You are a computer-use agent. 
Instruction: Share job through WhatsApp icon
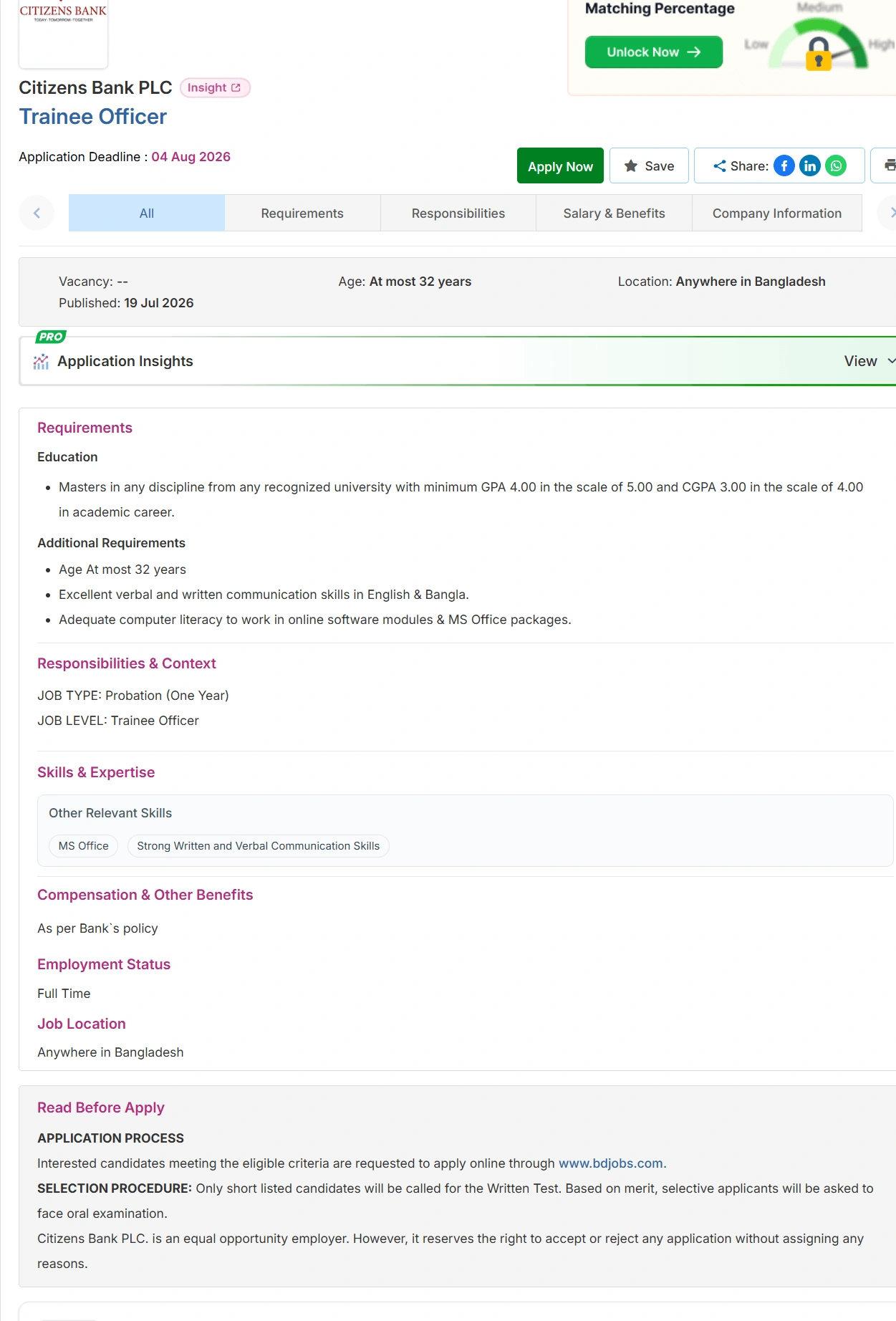836,166
